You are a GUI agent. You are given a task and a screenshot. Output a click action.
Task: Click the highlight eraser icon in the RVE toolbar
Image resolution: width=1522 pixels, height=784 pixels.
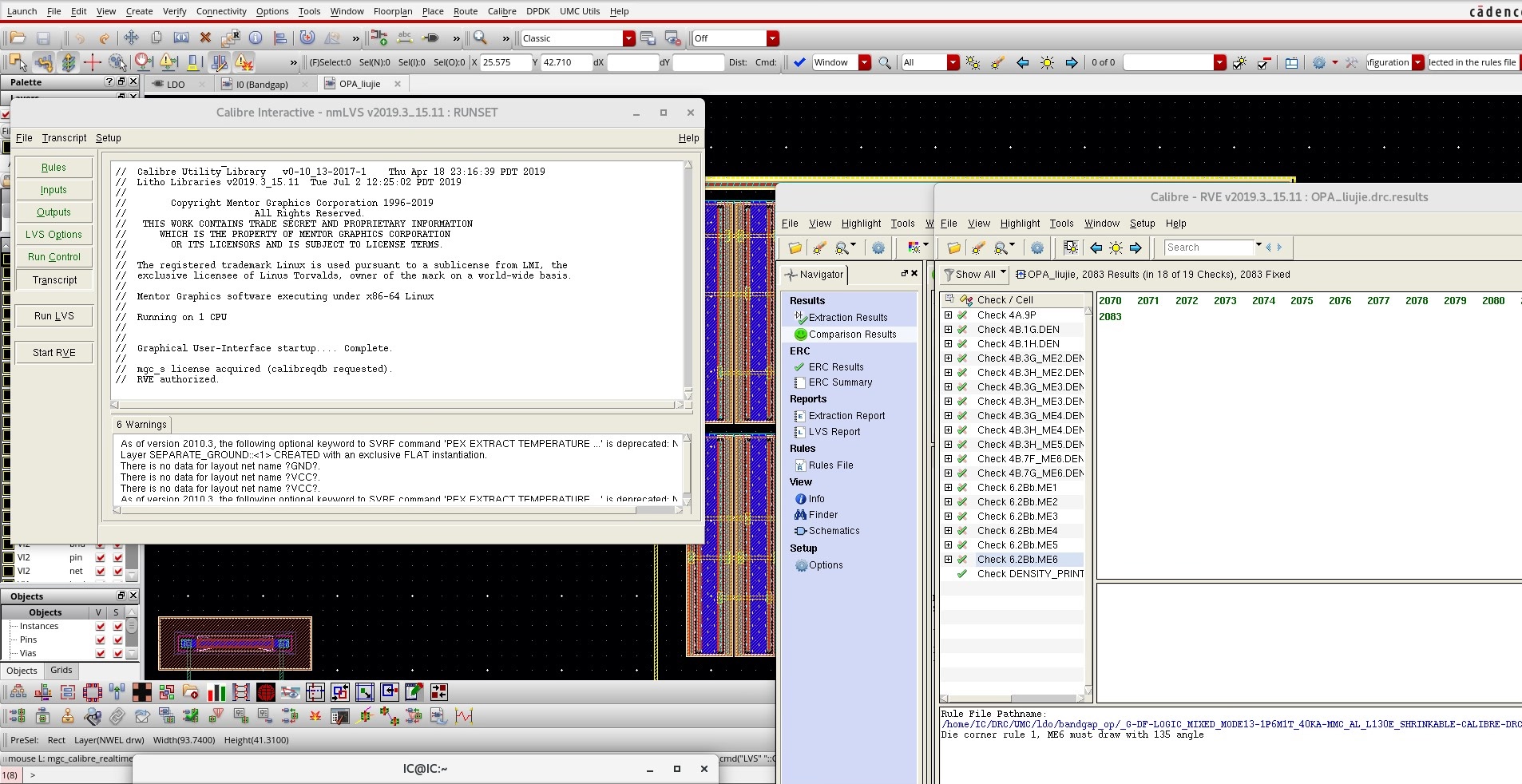tap(977, 248)
